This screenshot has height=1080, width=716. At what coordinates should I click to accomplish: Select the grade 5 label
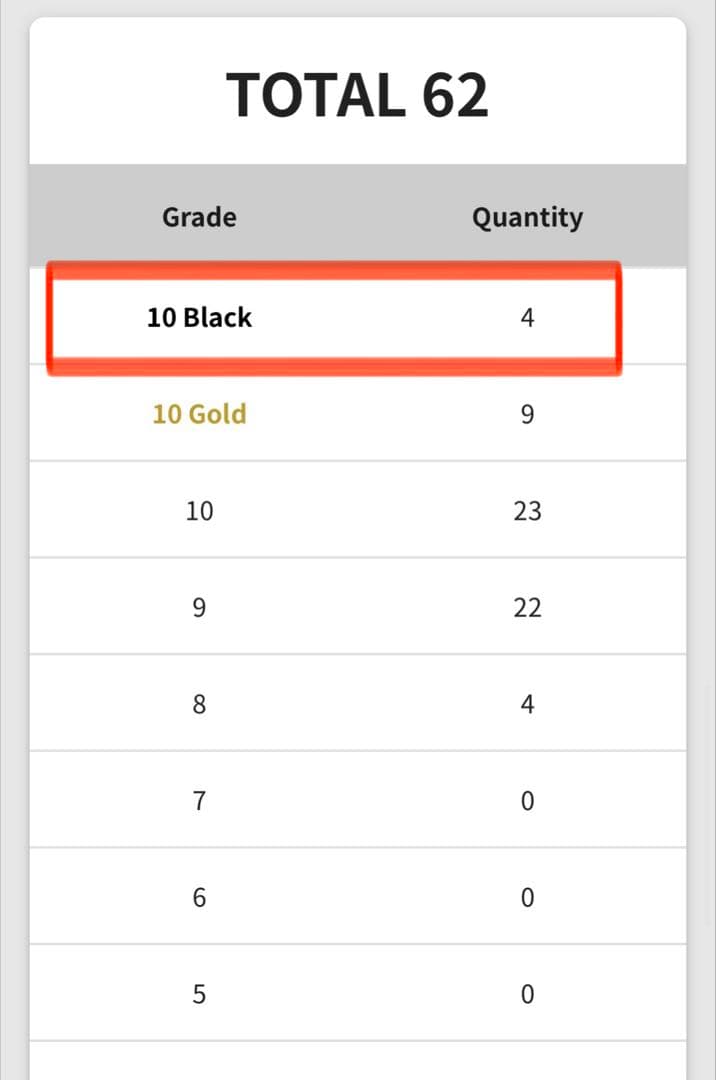pyautogui.click(x=199, y=994)
